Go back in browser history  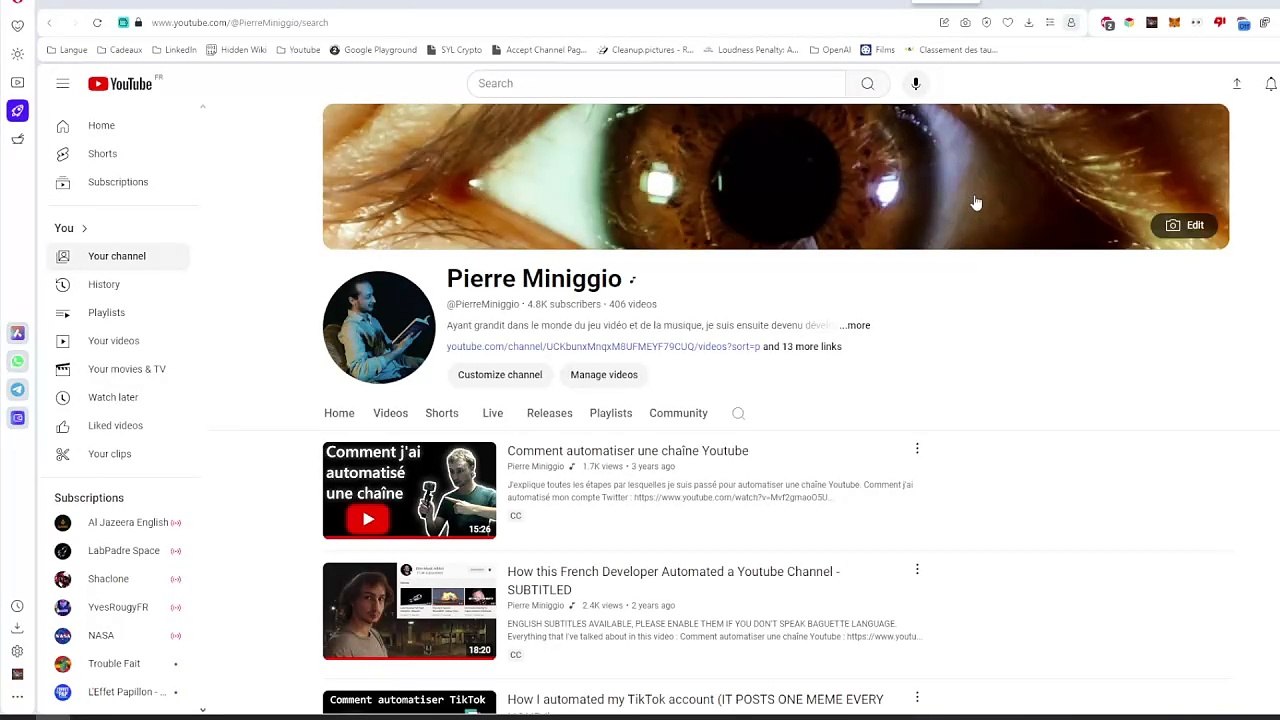pyautogui.click(x=49, y=22)
